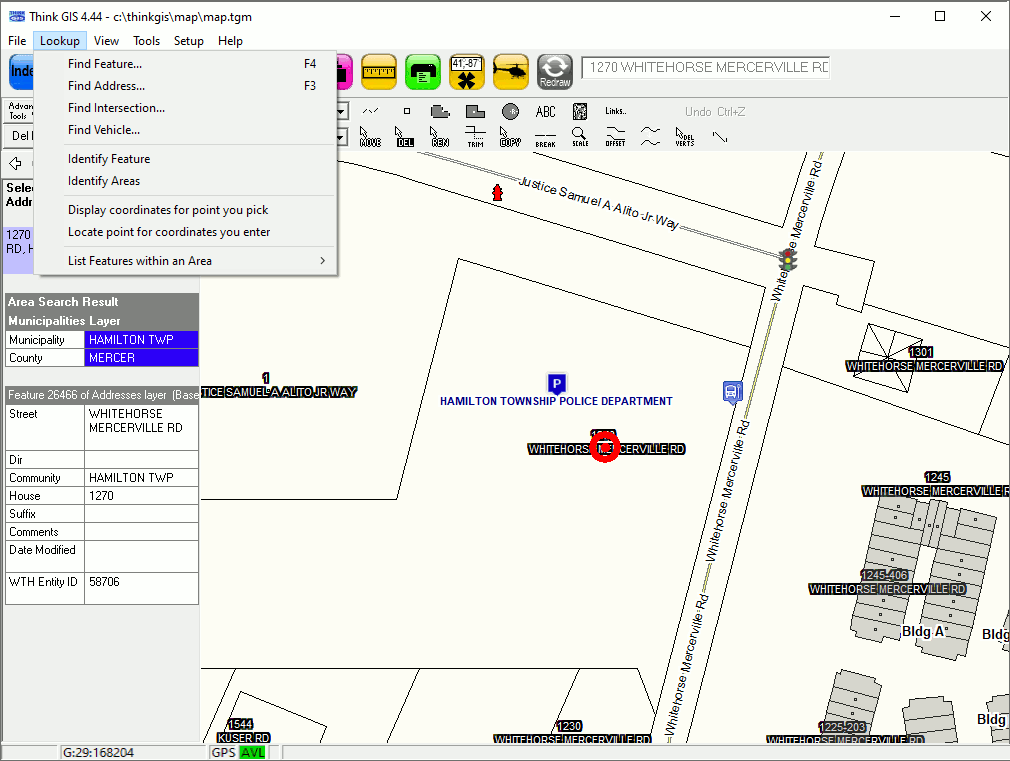This screenshot has width=1010, height=761.
Task: Click the House value 1270 cell
Action: [141, 496]
